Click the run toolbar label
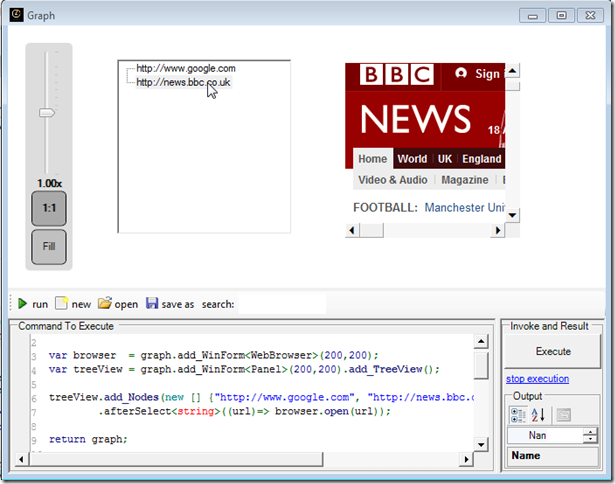The width and height of the screenshot is (615, 484). (x=40, y=304)
